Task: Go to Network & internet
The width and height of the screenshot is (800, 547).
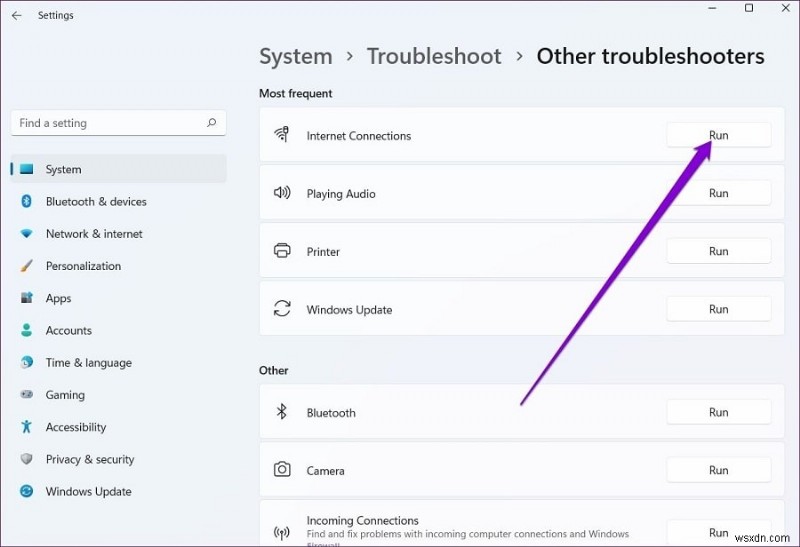Action: [x=118, y=234]
